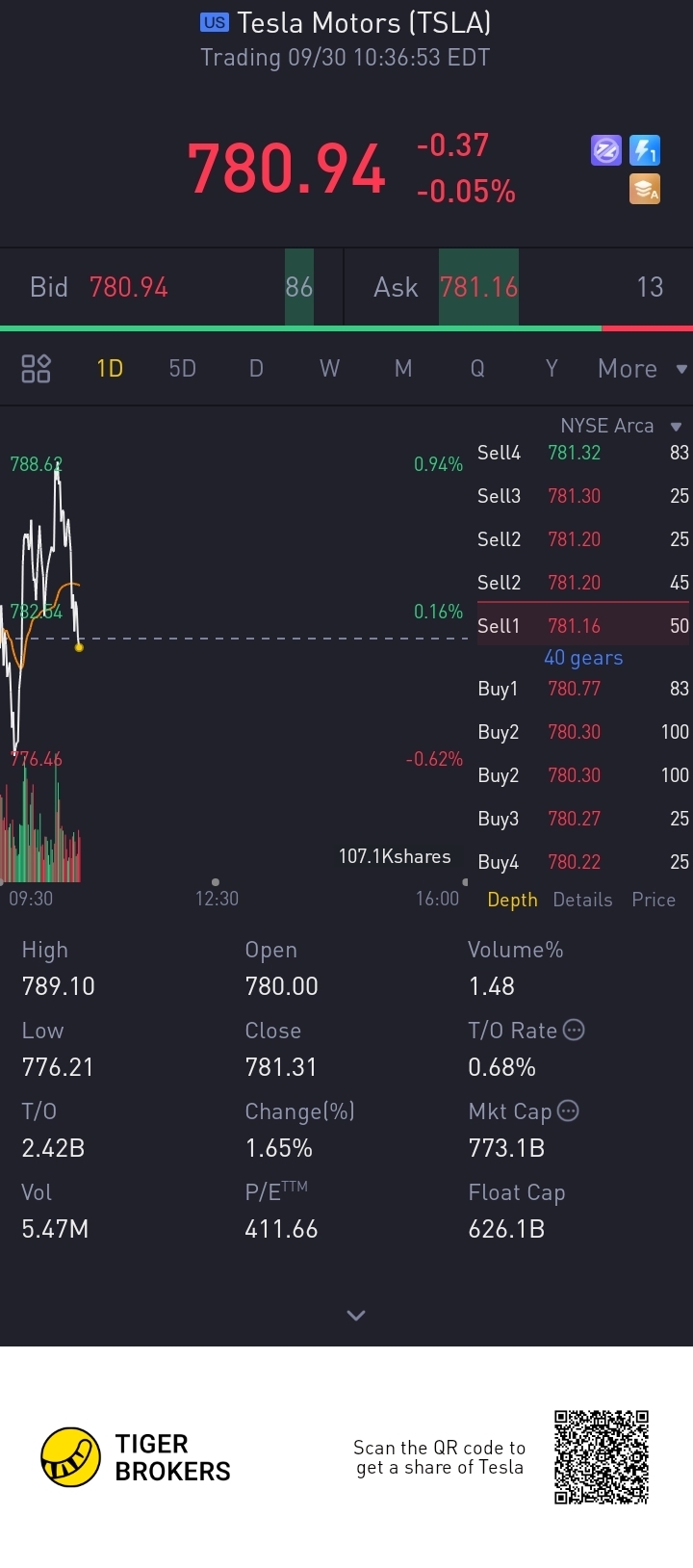
Task: Tap the US market flag badge
Action: coord(215,22)
